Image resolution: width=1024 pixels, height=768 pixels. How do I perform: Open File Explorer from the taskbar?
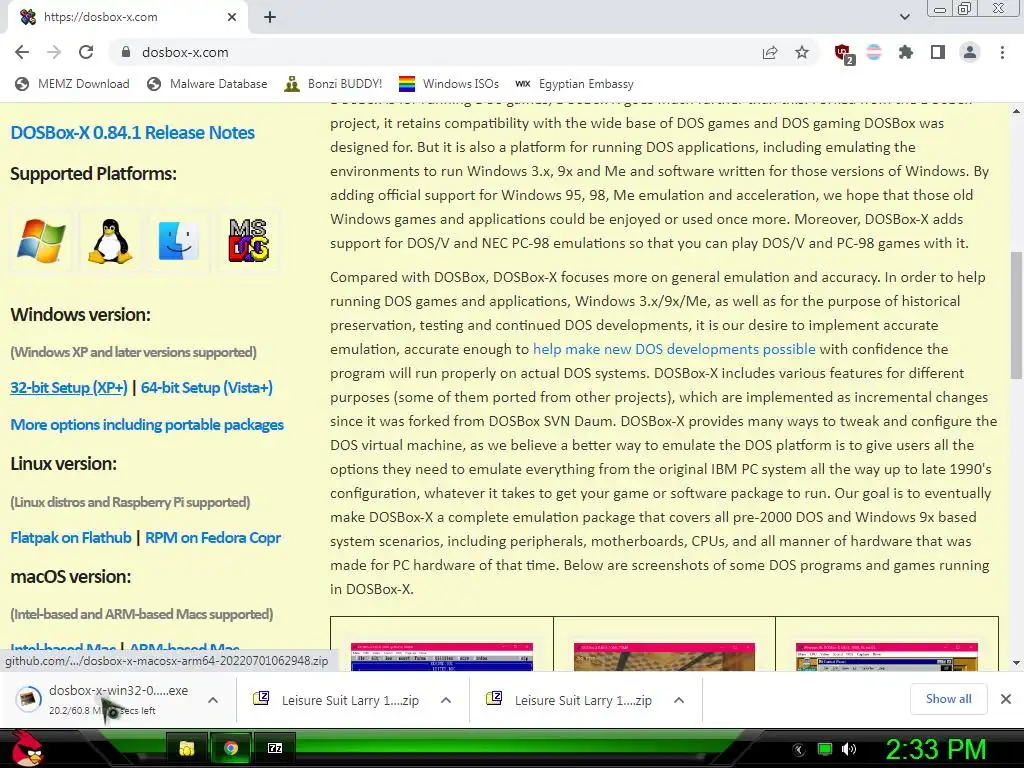coord(187,748)
